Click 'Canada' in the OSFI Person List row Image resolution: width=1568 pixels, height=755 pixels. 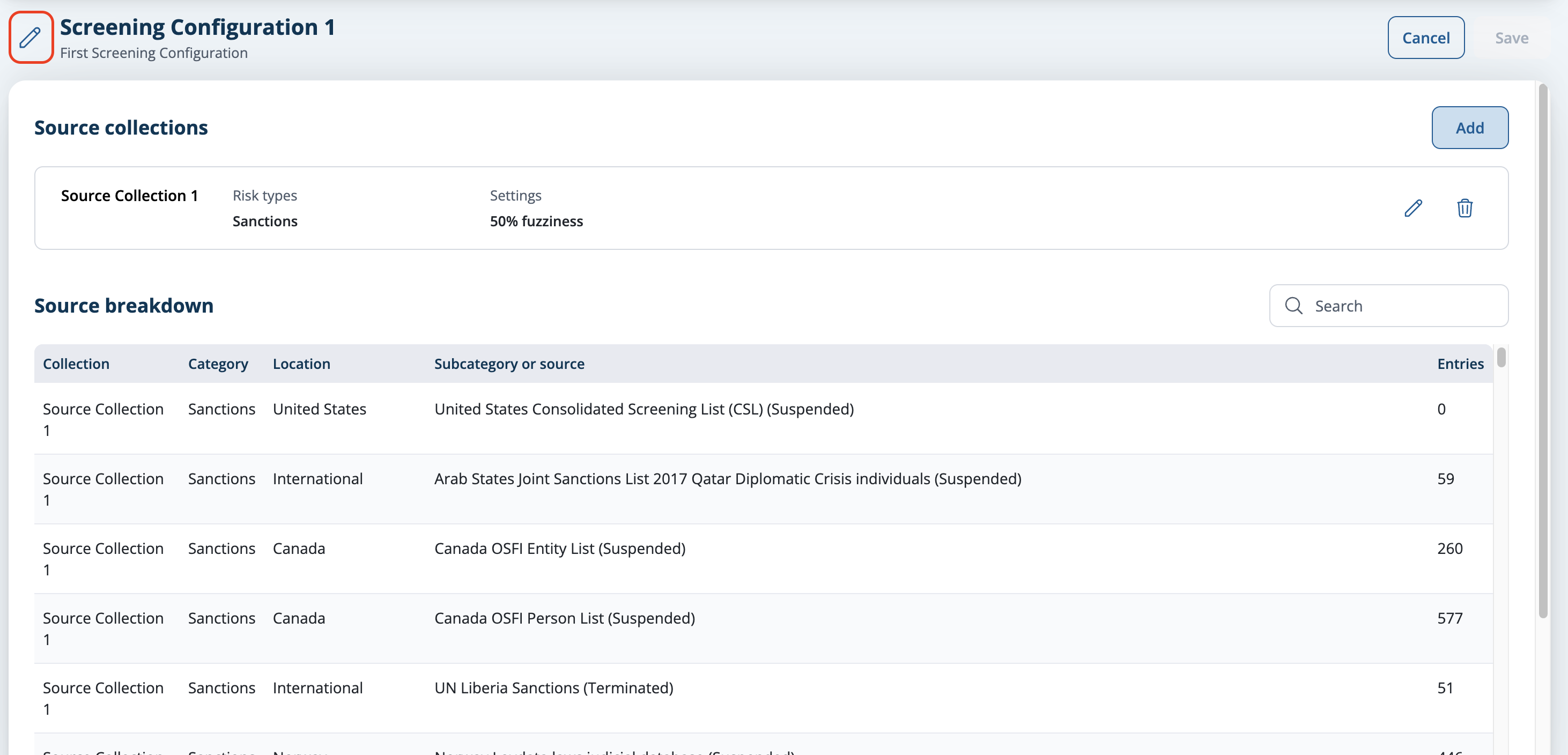pos(298,618)
